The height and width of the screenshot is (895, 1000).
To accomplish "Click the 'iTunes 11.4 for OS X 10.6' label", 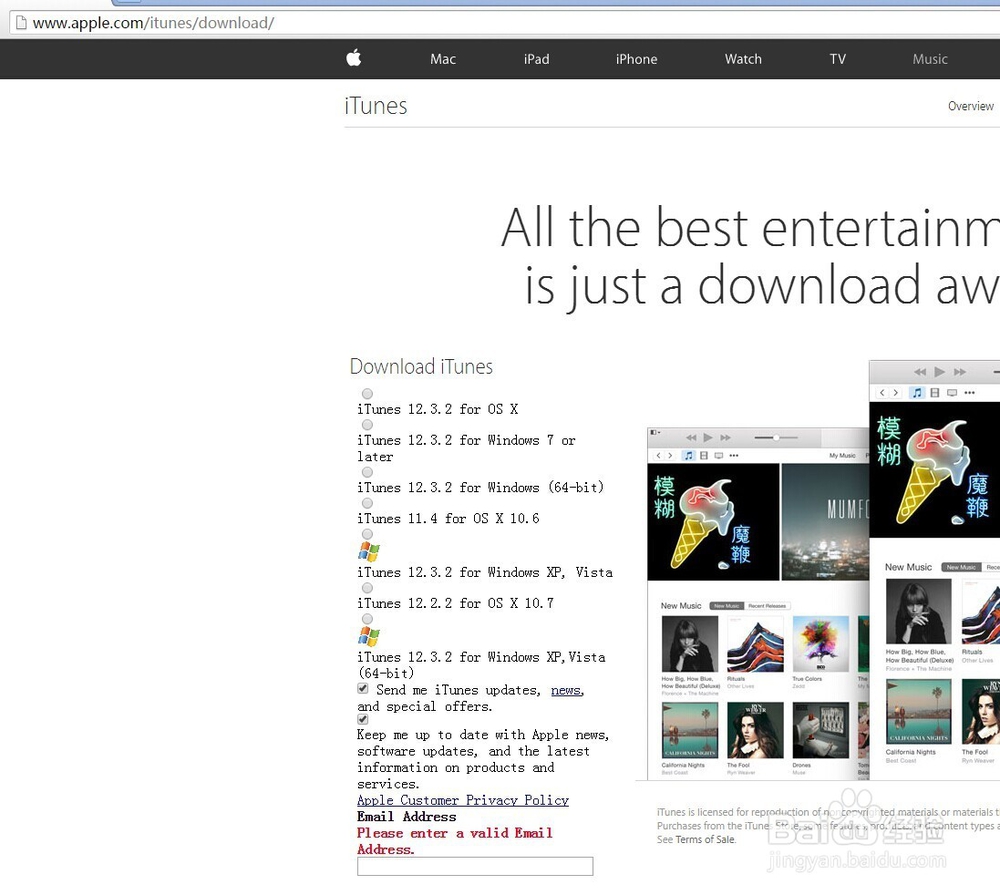I will coord(448,519).
